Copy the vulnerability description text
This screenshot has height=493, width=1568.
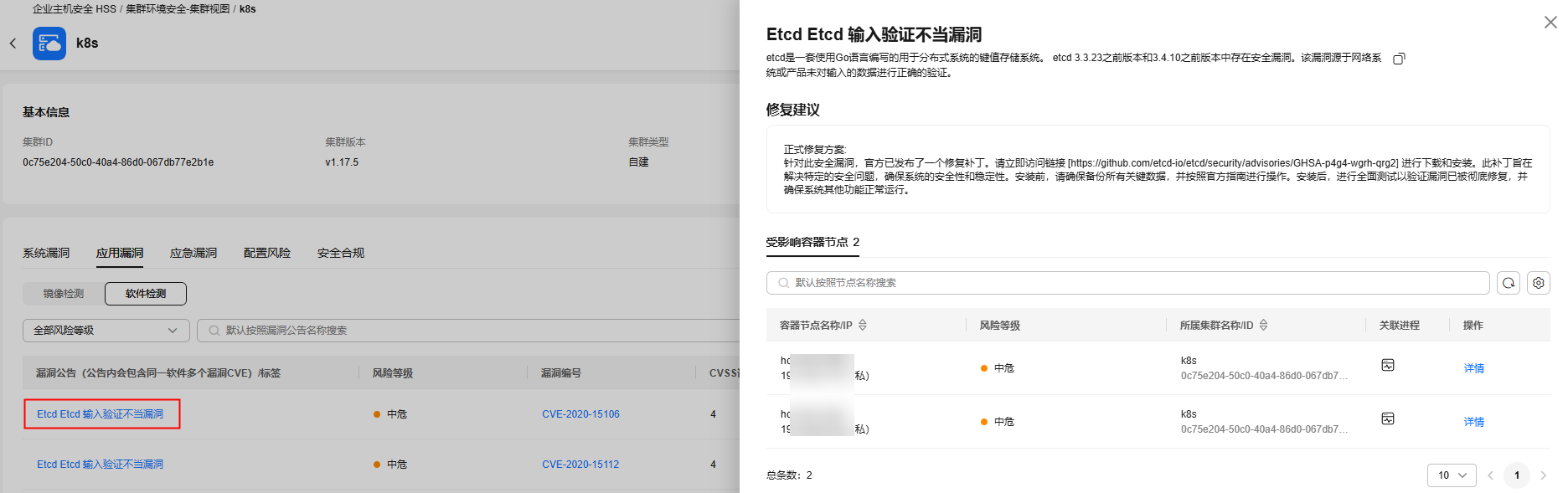tap(1398, 59)
